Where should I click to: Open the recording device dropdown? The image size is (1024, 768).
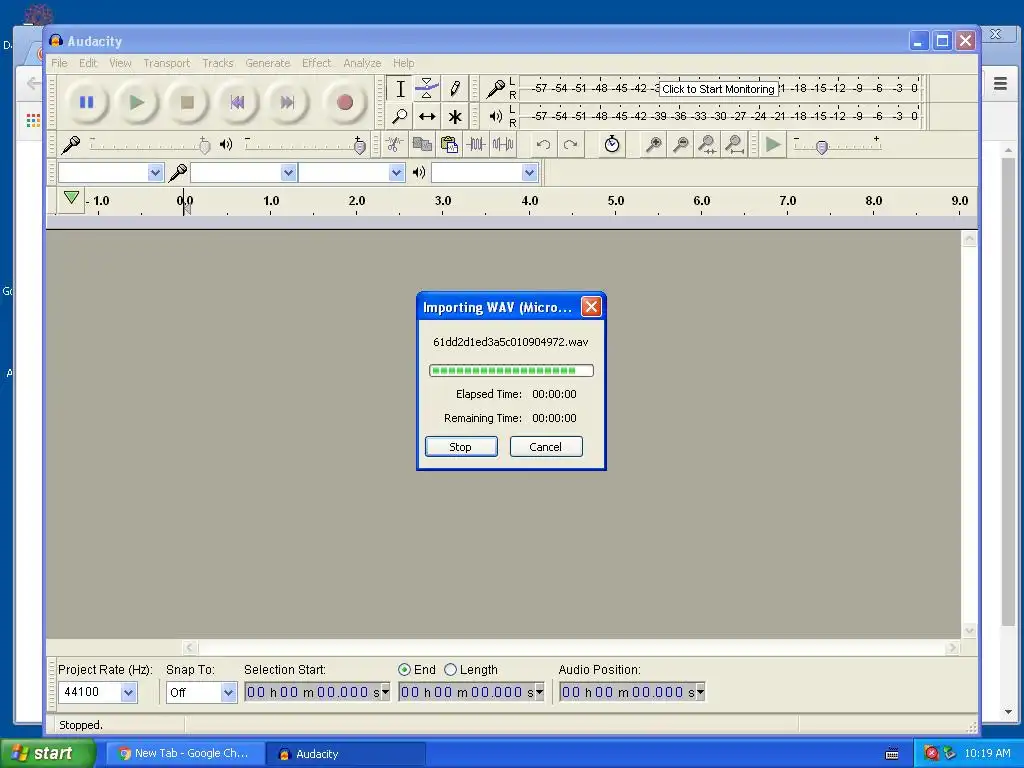(288, 172)
